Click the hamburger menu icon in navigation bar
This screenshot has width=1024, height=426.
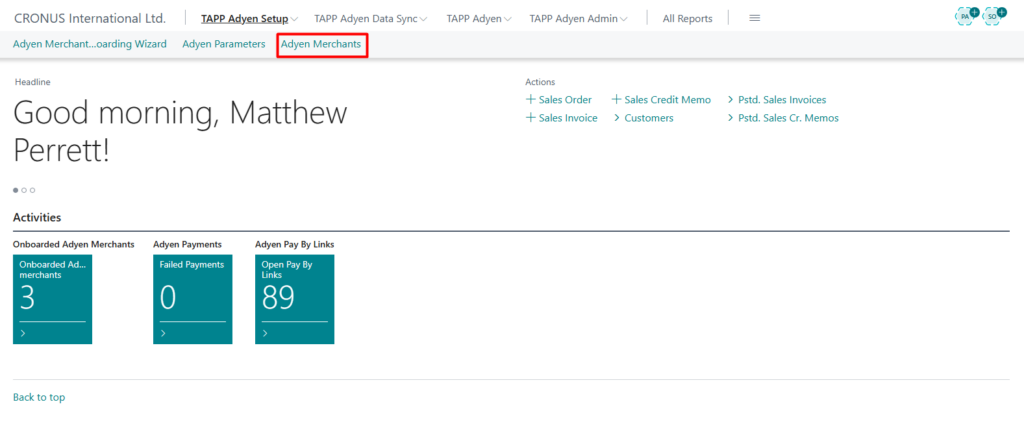click(x=754, y=18)
